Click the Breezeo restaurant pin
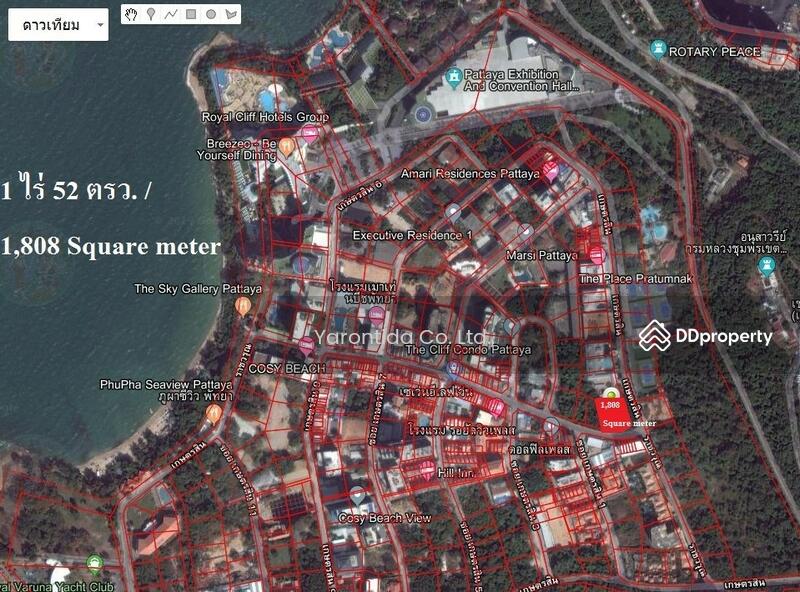This screenshot has height=592, width=800. tap(286, 146)
